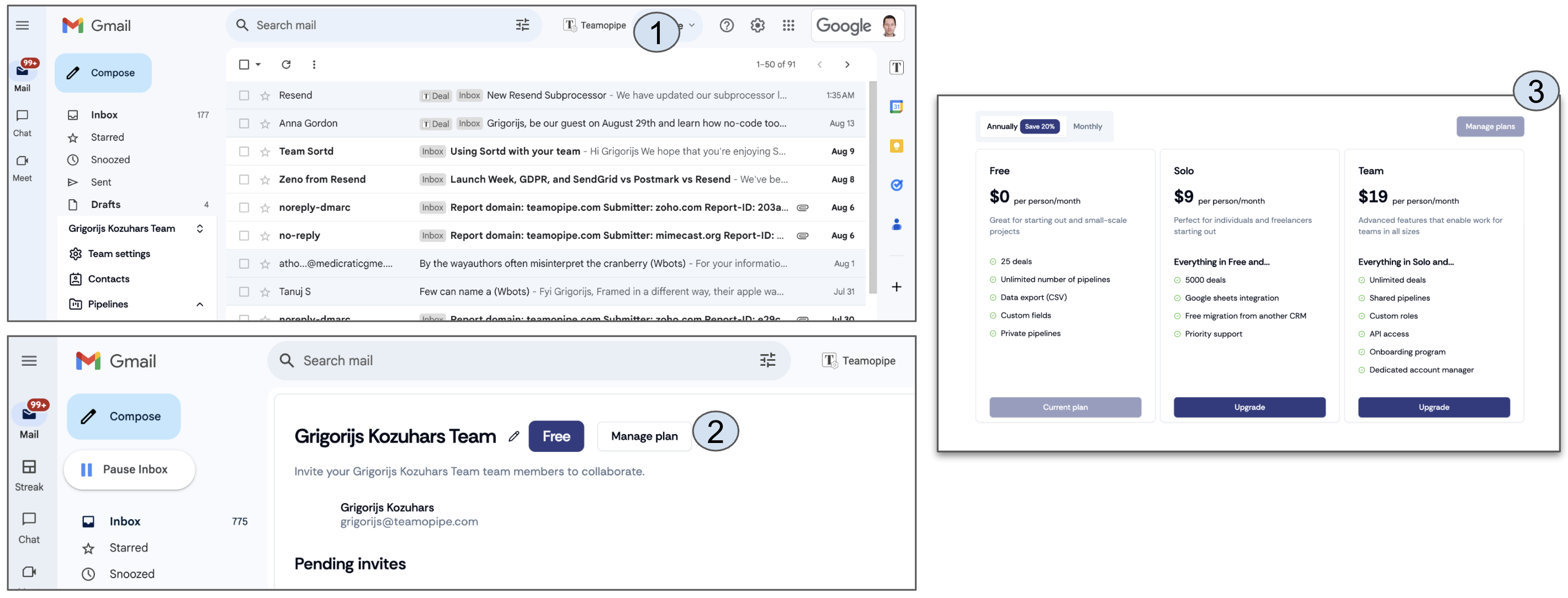The image size is (1568, 598).
Task: Open the select-all dropdown arrow
Action: (x=258, y=65)
